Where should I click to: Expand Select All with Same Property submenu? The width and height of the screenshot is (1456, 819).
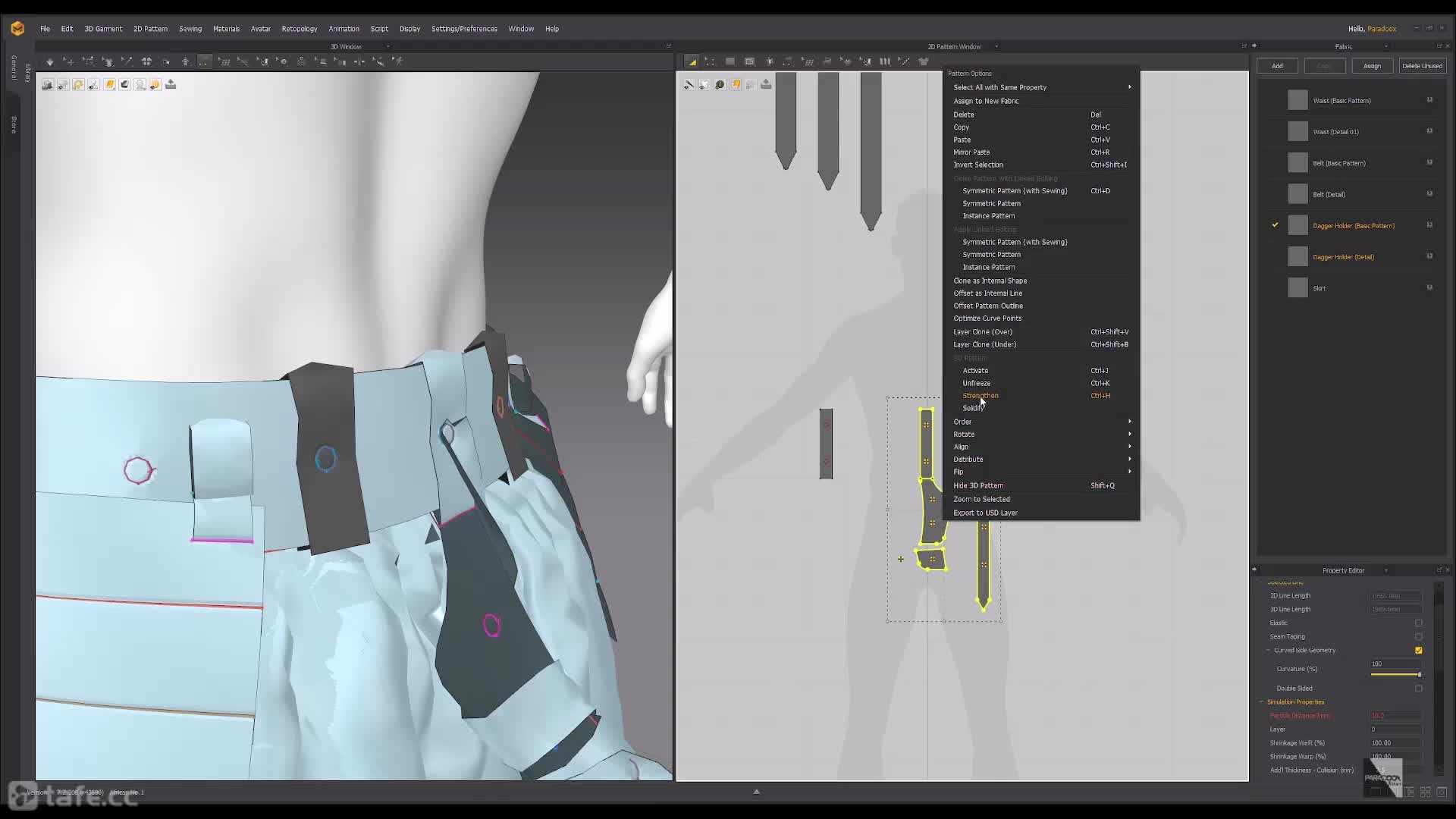tap(1040, 87)
